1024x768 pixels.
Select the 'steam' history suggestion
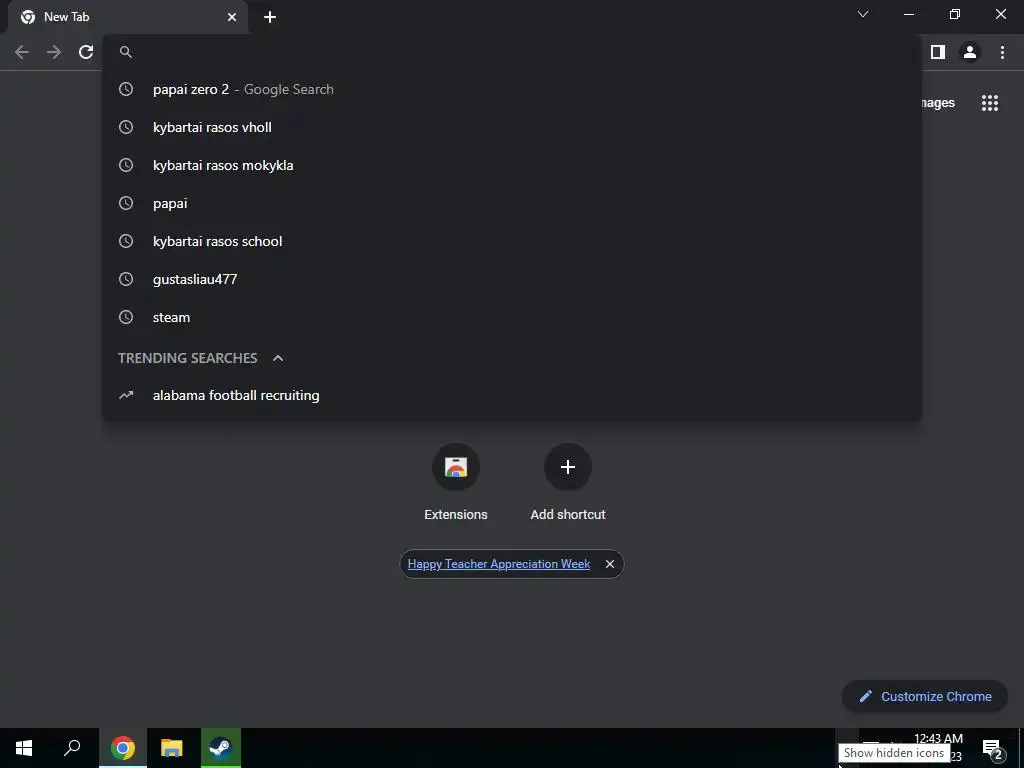[512, 317]
